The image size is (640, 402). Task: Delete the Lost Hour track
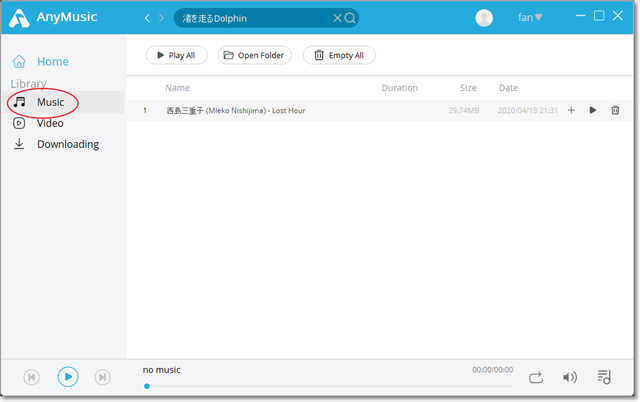[x=615, y=110]
